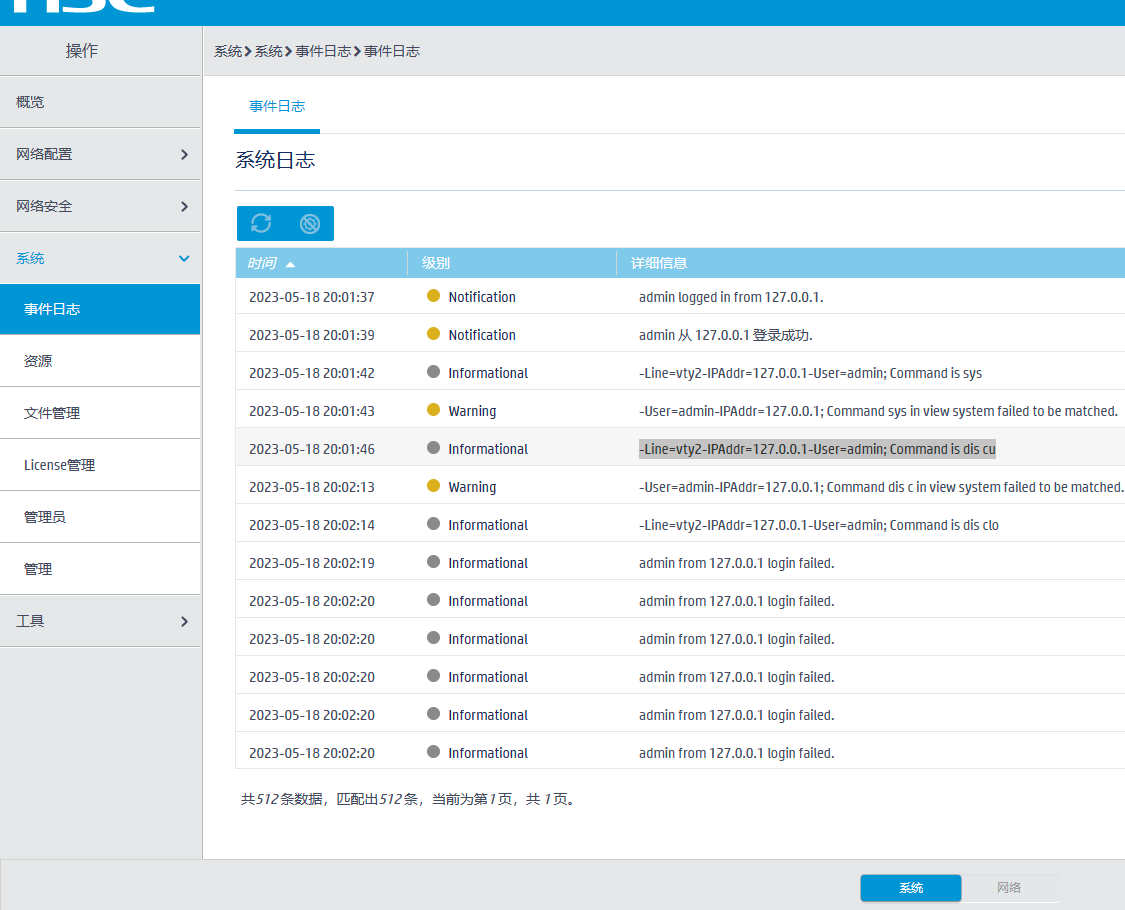Click highlighted 'Command is dis cu' detail
Viewport: 1125px width, 910px height.
(817, 449)
